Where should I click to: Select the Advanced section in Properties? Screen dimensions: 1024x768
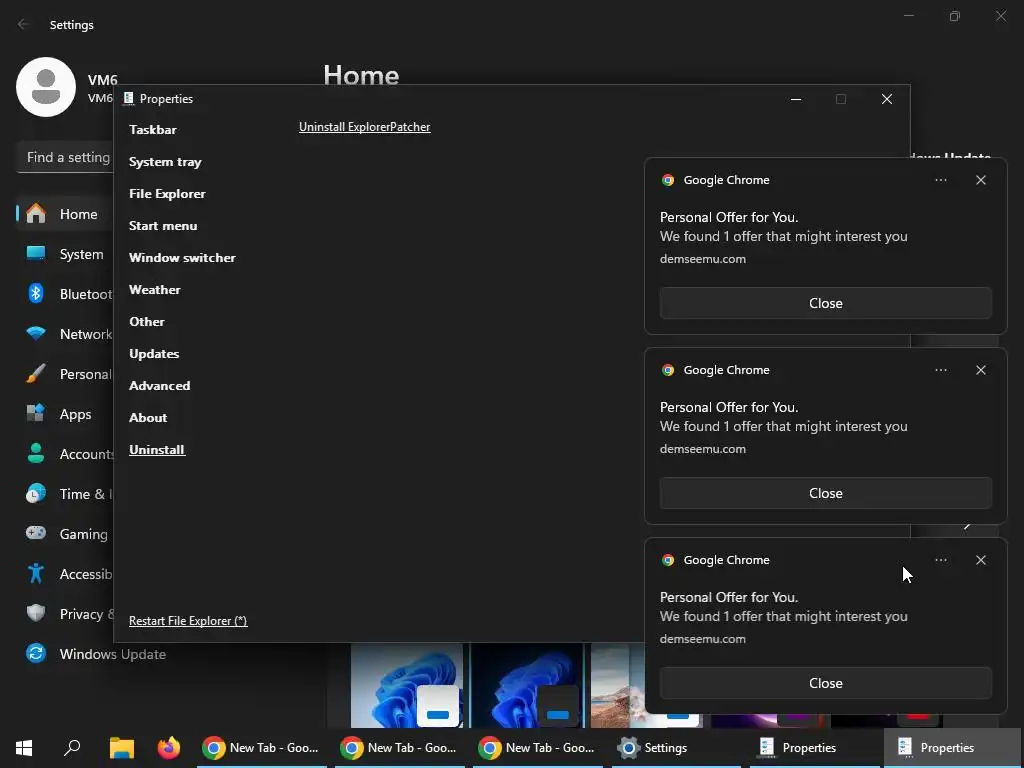159,385
